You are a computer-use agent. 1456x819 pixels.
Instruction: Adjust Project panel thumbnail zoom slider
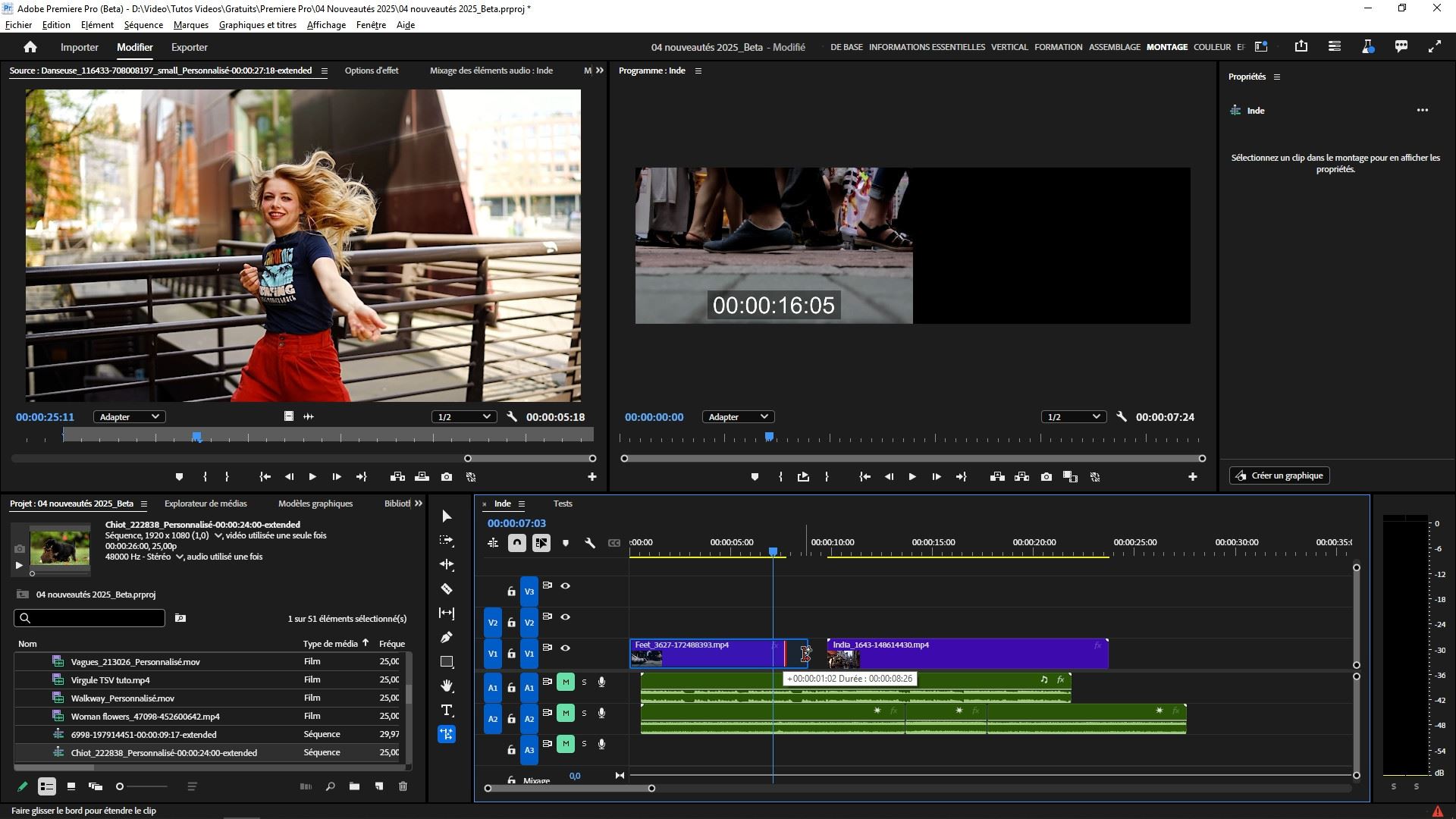click(120, 786)
